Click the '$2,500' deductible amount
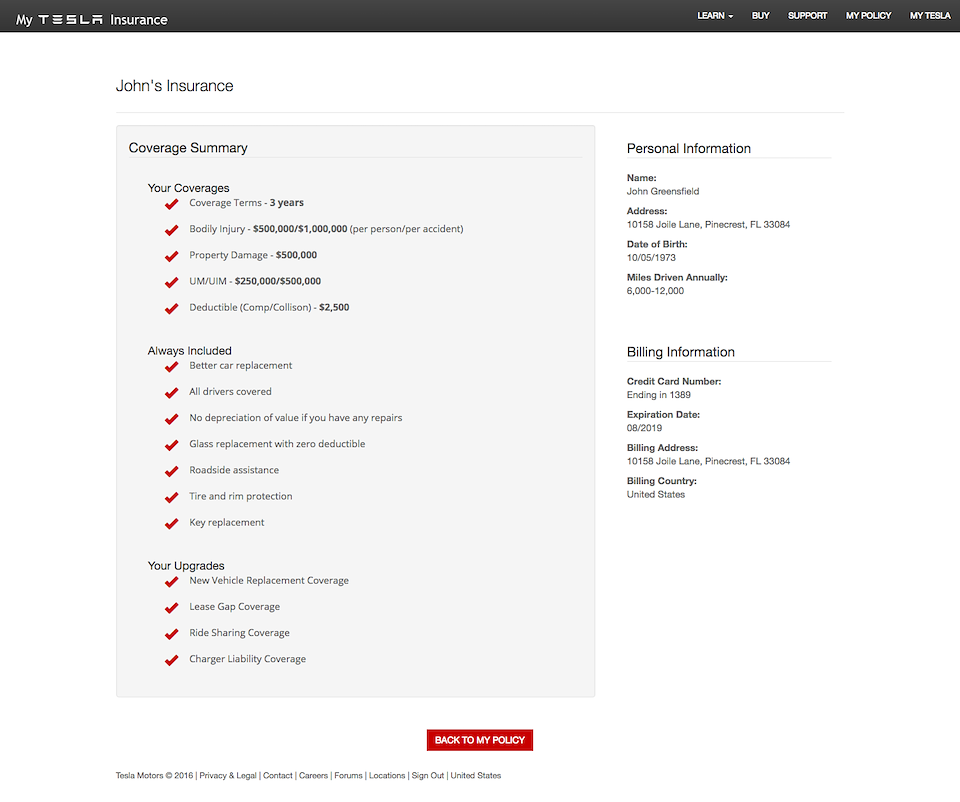960x802 pixels. click(x=334, y=307)
